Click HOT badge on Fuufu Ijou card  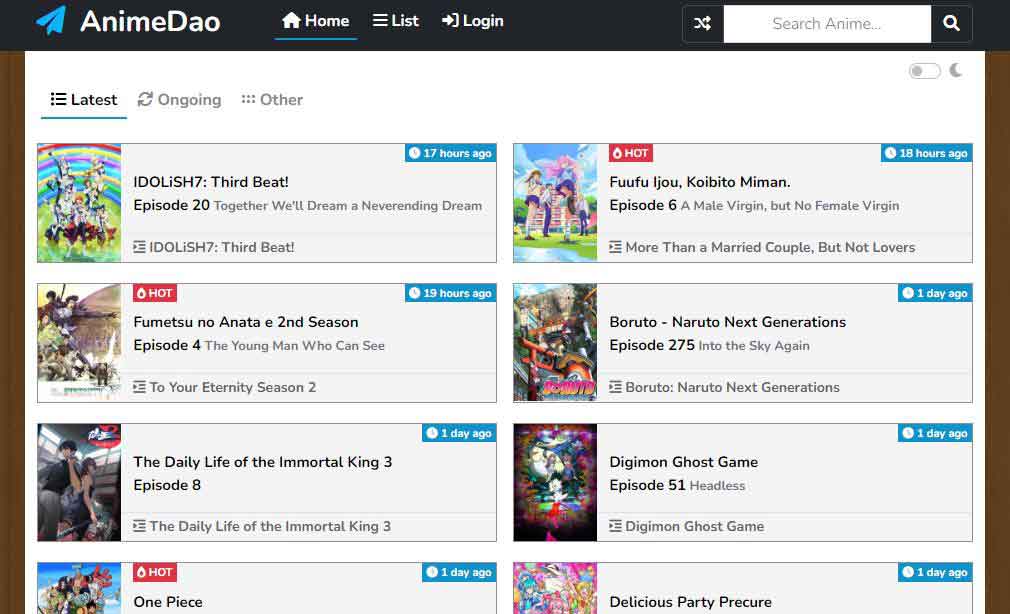point(631,153)
